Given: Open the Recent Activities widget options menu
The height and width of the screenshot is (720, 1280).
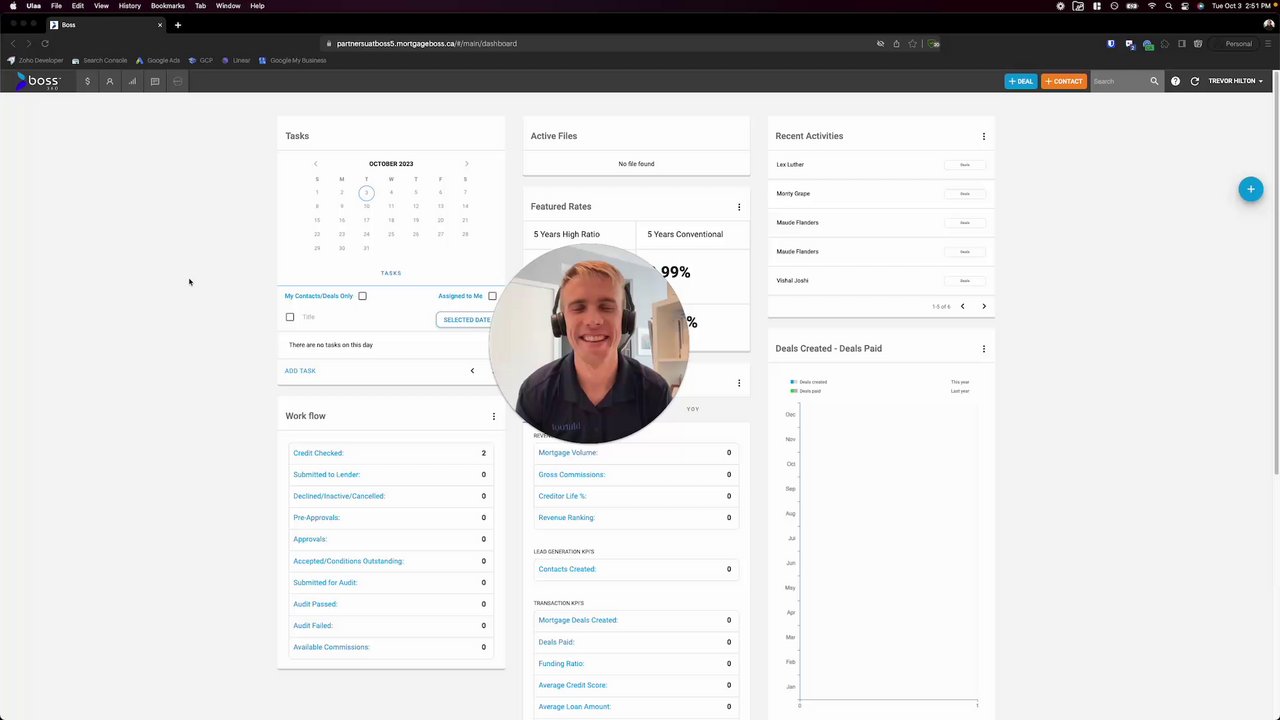Looking at the screenshot, I should pos(984,136).
